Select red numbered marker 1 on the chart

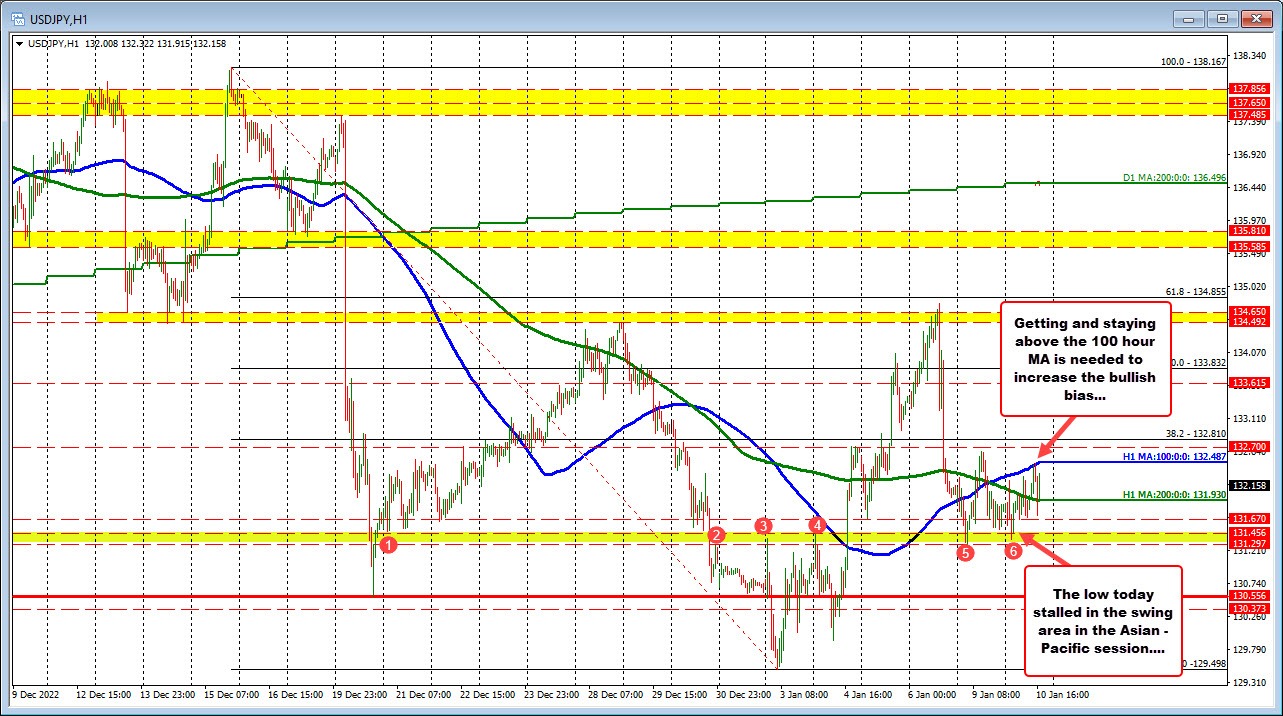(388, 544)
